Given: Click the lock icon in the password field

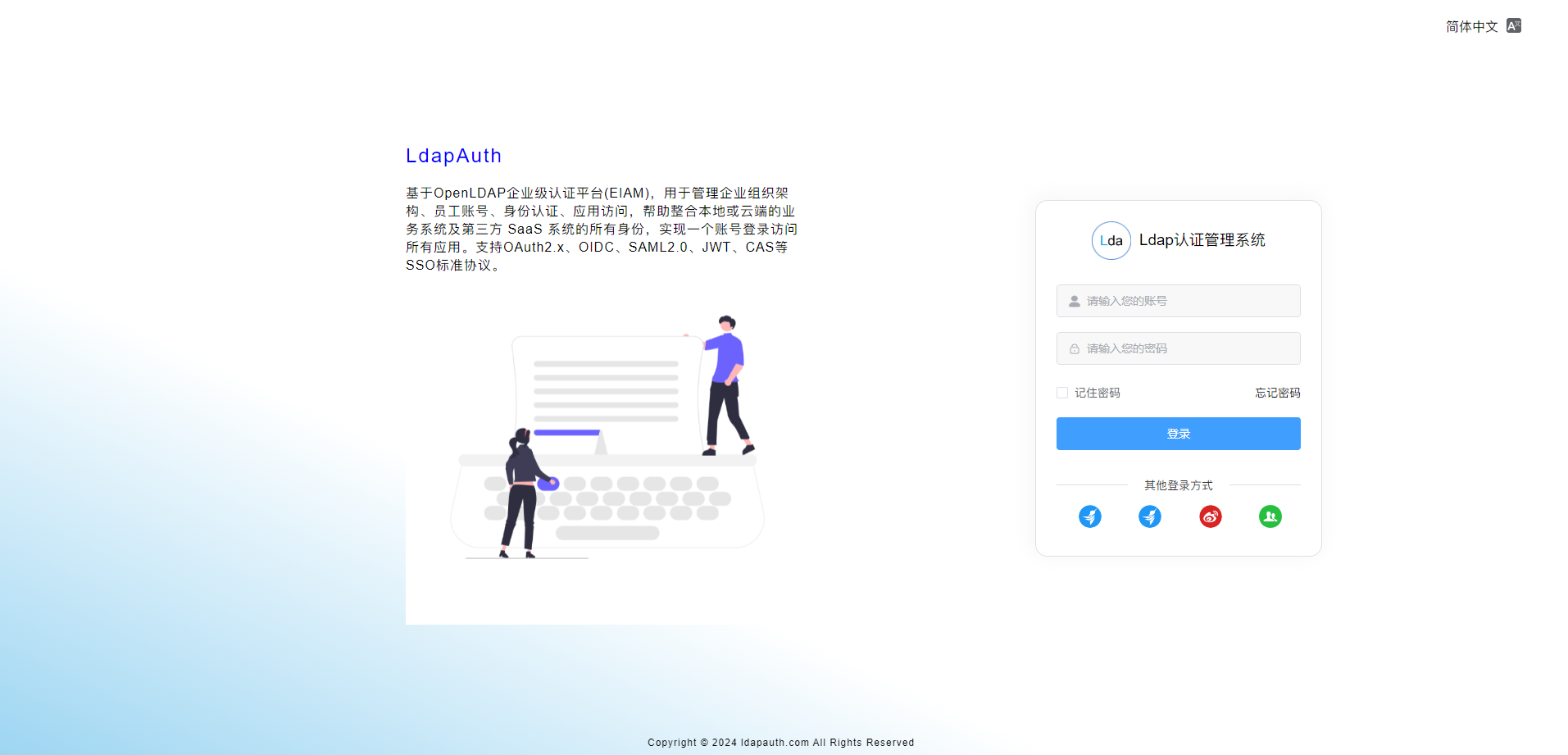Looking at the screenshot, I should tap(1074, 348).
